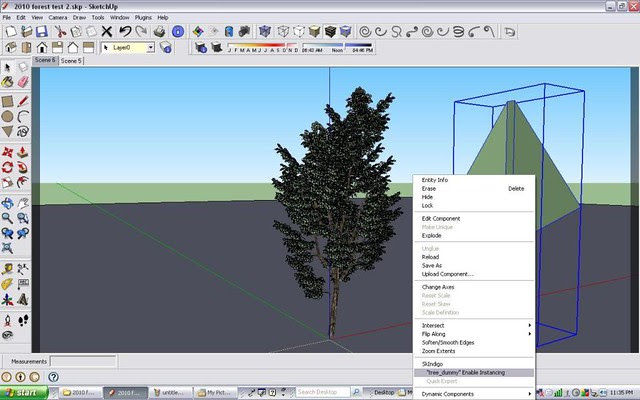The height and width of the screenshot is (400, 640).
Task: Switch to the Scene 5 tab
Action: [x=71, y=61]
